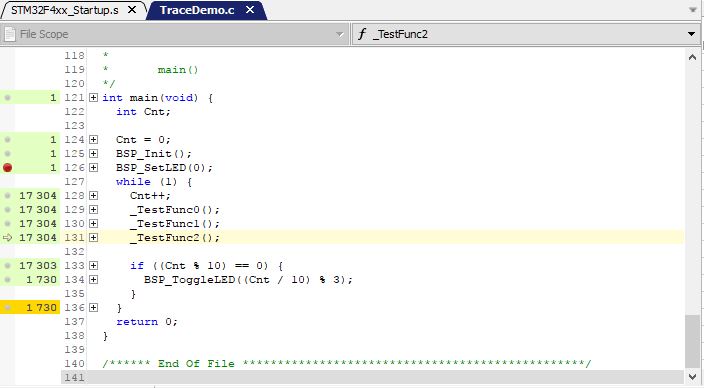Toggle breakpoint dot on line 134

(x=7, y=279)
